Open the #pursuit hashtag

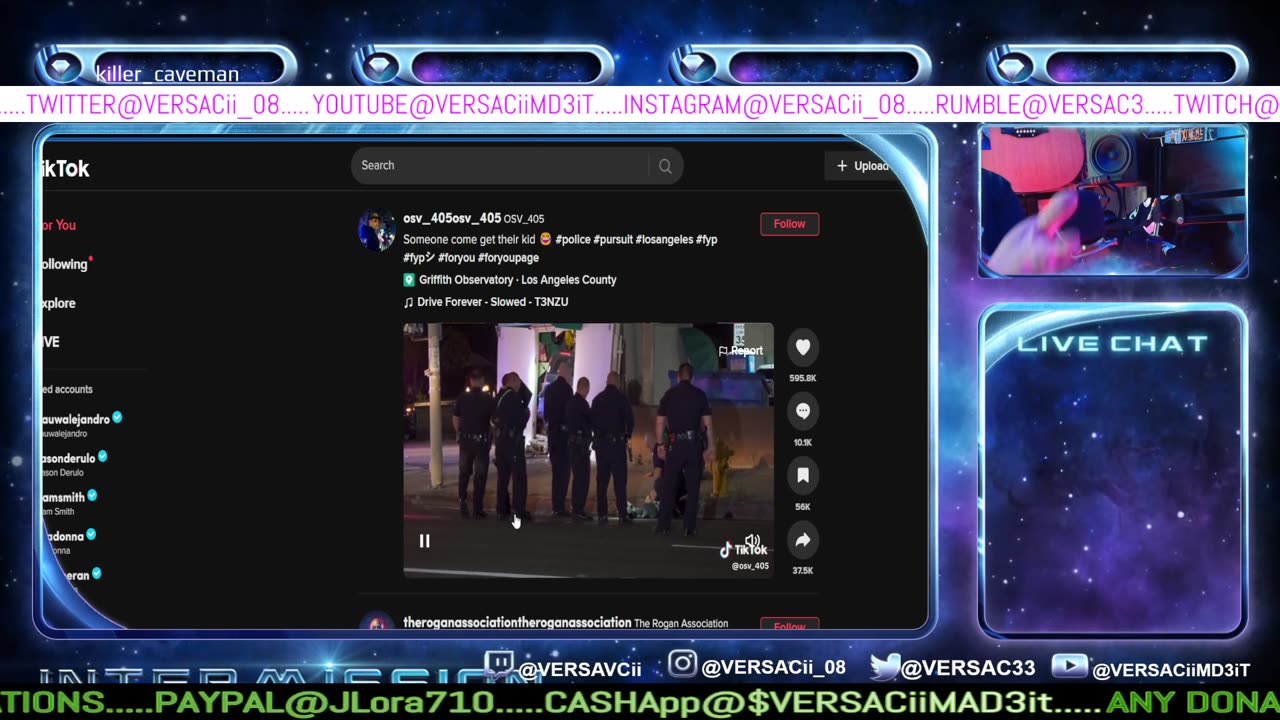pyautogui.click(x=612, y=240)
